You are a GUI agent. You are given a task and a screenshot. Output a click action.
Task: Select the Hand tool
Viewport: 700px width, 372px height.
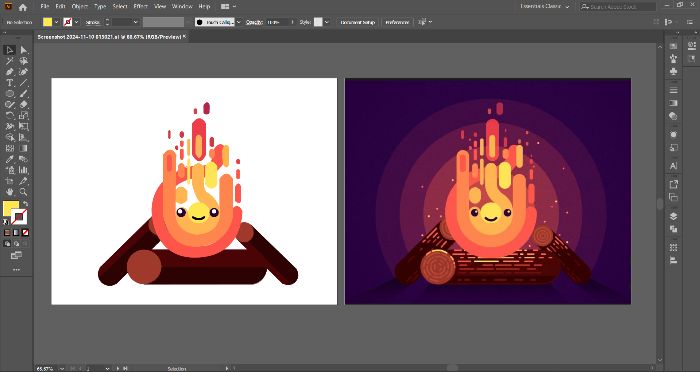point(9,192)
